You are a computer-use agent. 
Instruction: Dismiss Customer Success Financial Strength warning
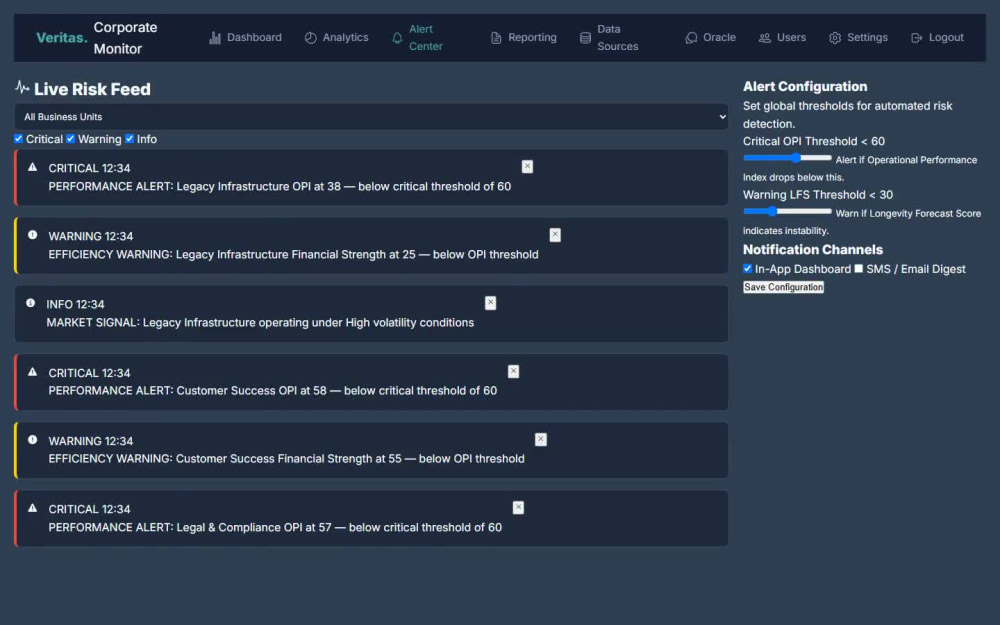[x=541, y=439]
